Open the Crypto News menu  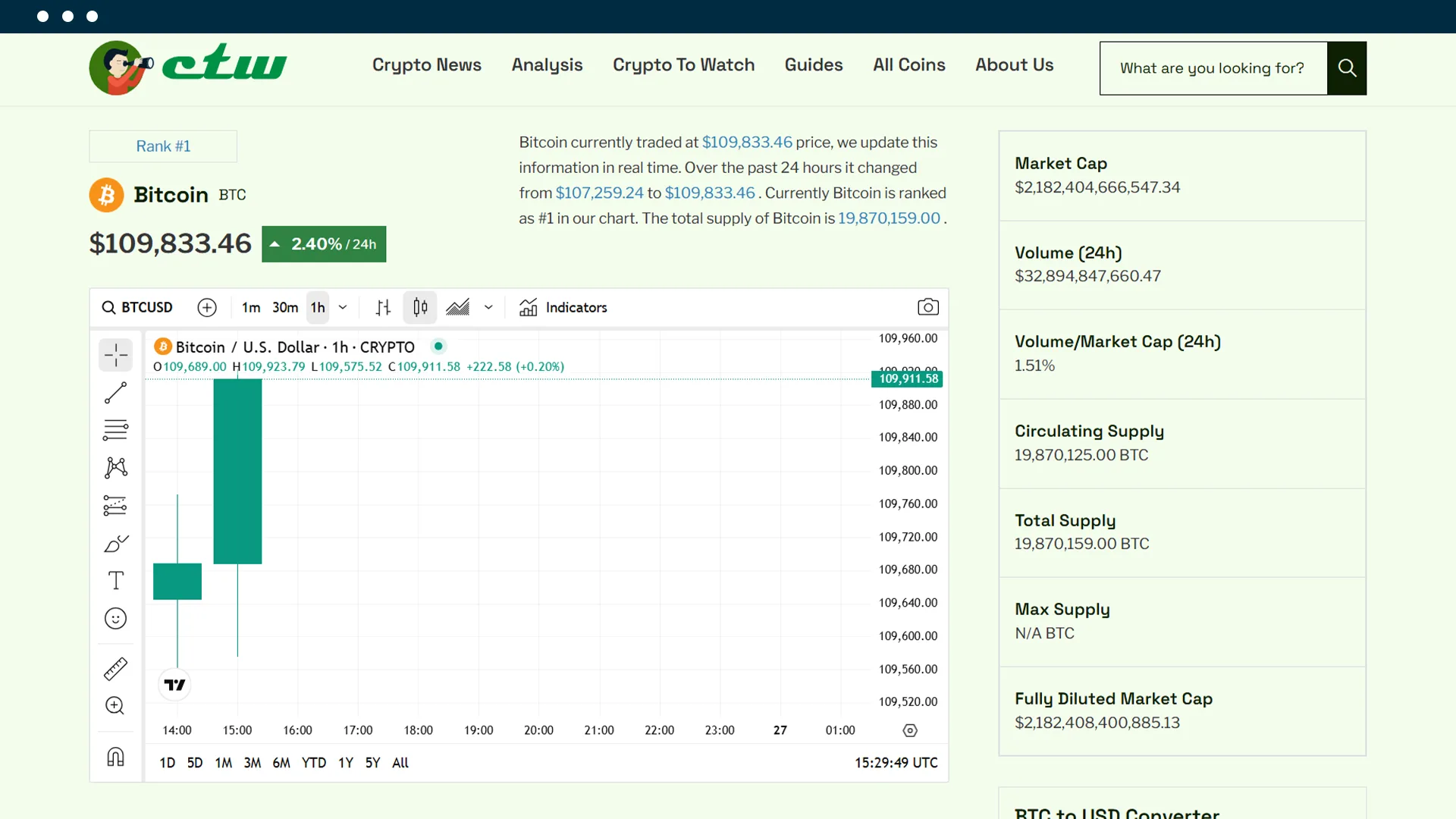pyautogui.click(x=427, y=65)
